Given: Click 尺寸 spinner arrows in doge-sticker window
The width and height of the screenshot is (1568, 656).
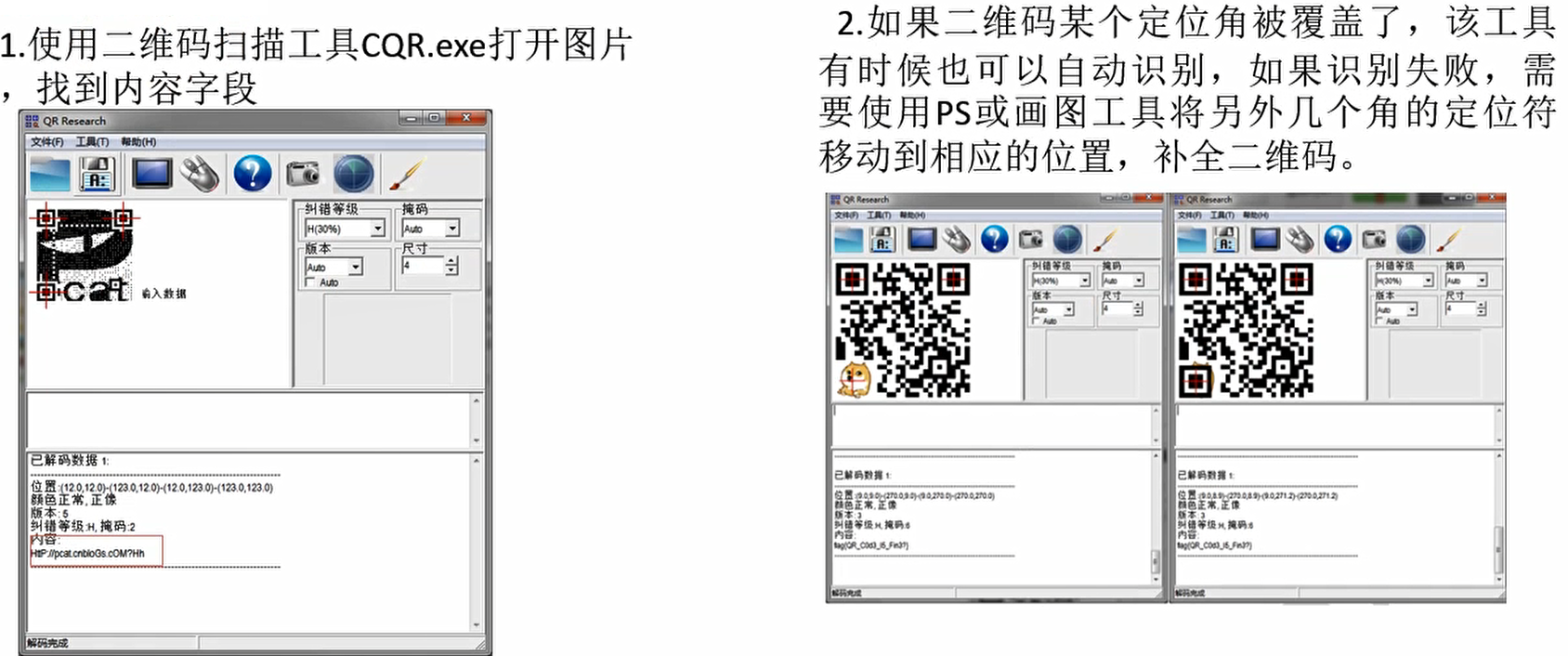Looking at the screenshot, I should pos(1139,309).
